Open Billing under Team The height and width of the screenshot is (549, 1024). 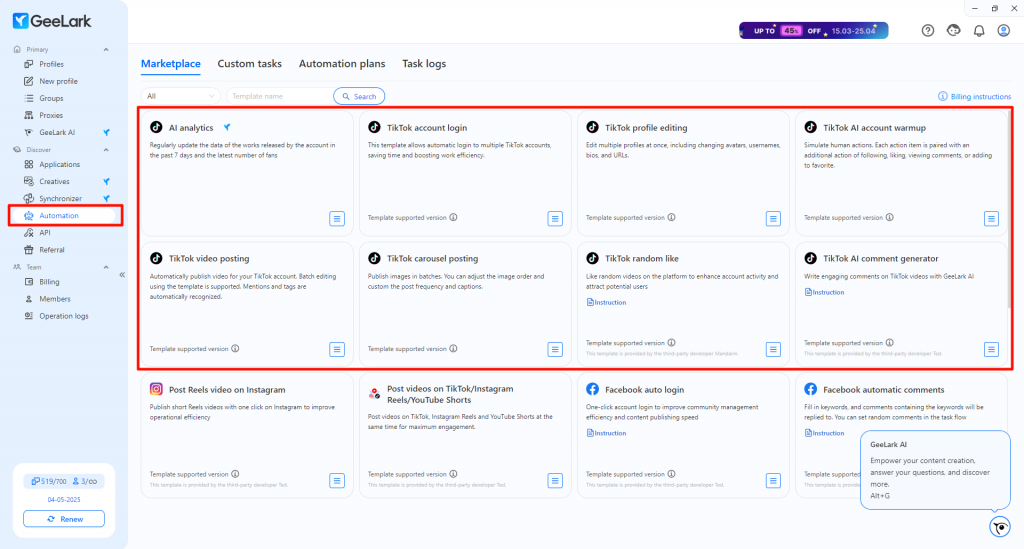pos(49,282)
